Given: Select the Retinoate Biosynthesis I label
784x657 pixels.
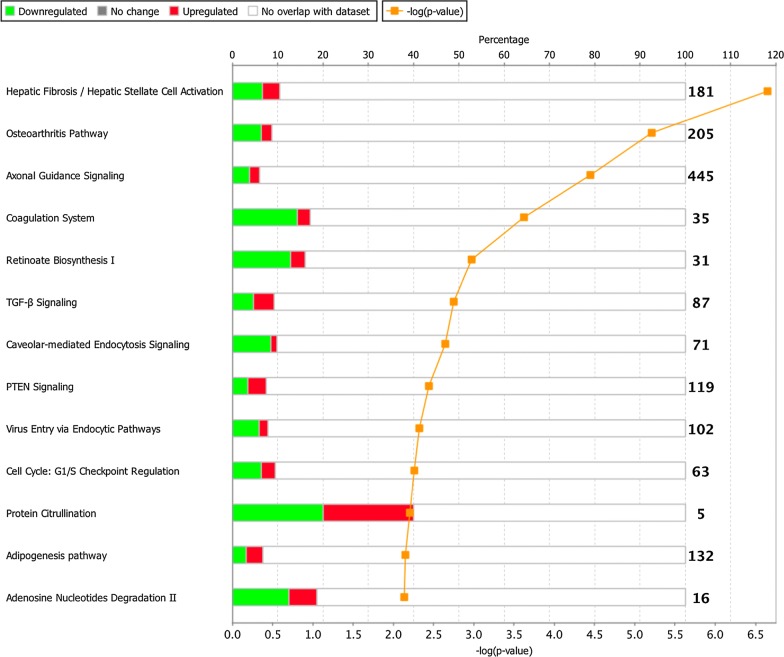Looking at the screenshot, I should coord(60,260).
